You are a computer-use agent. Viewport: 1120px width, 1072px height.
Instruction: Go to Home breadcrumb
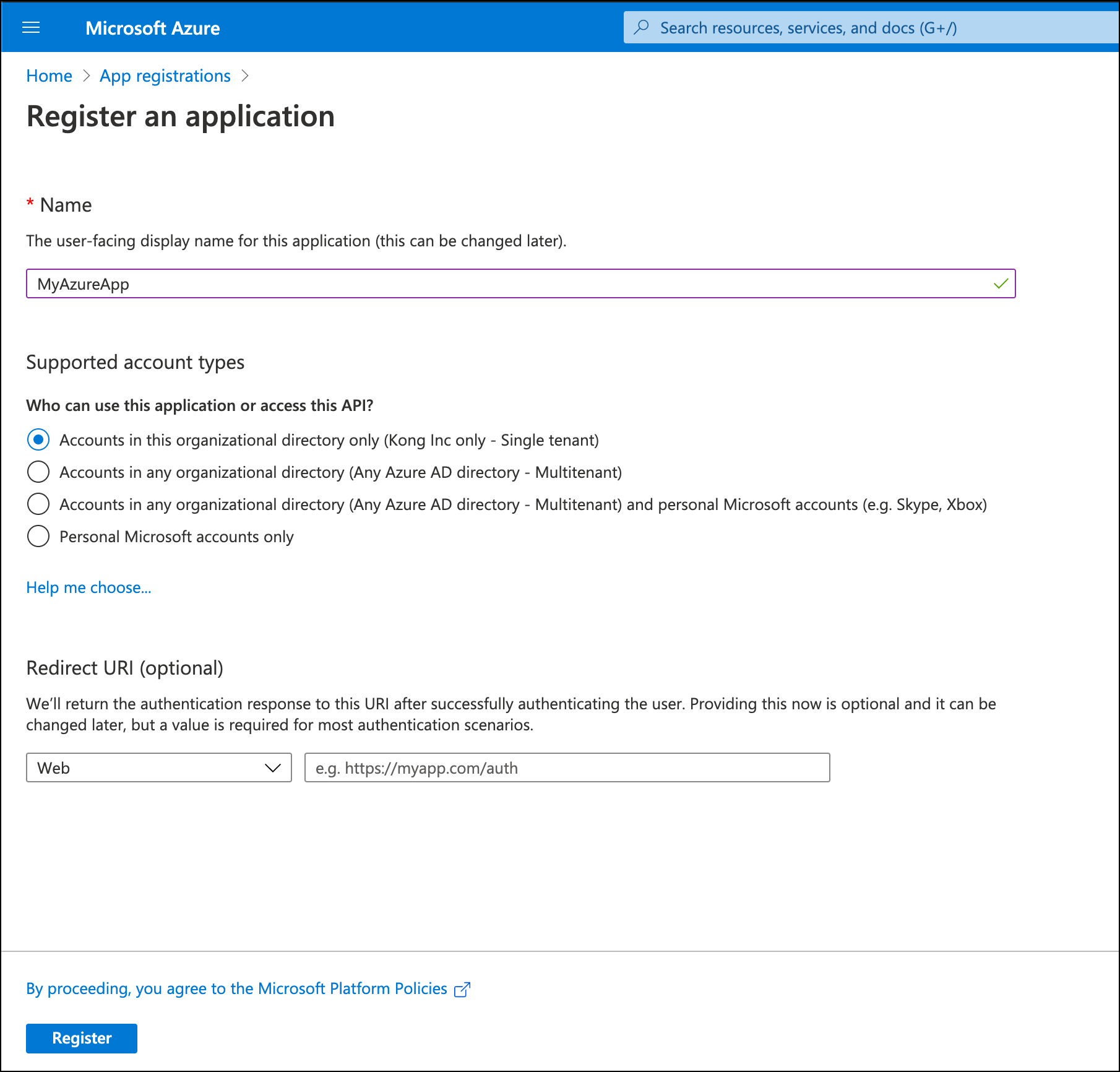click(49, 76)
